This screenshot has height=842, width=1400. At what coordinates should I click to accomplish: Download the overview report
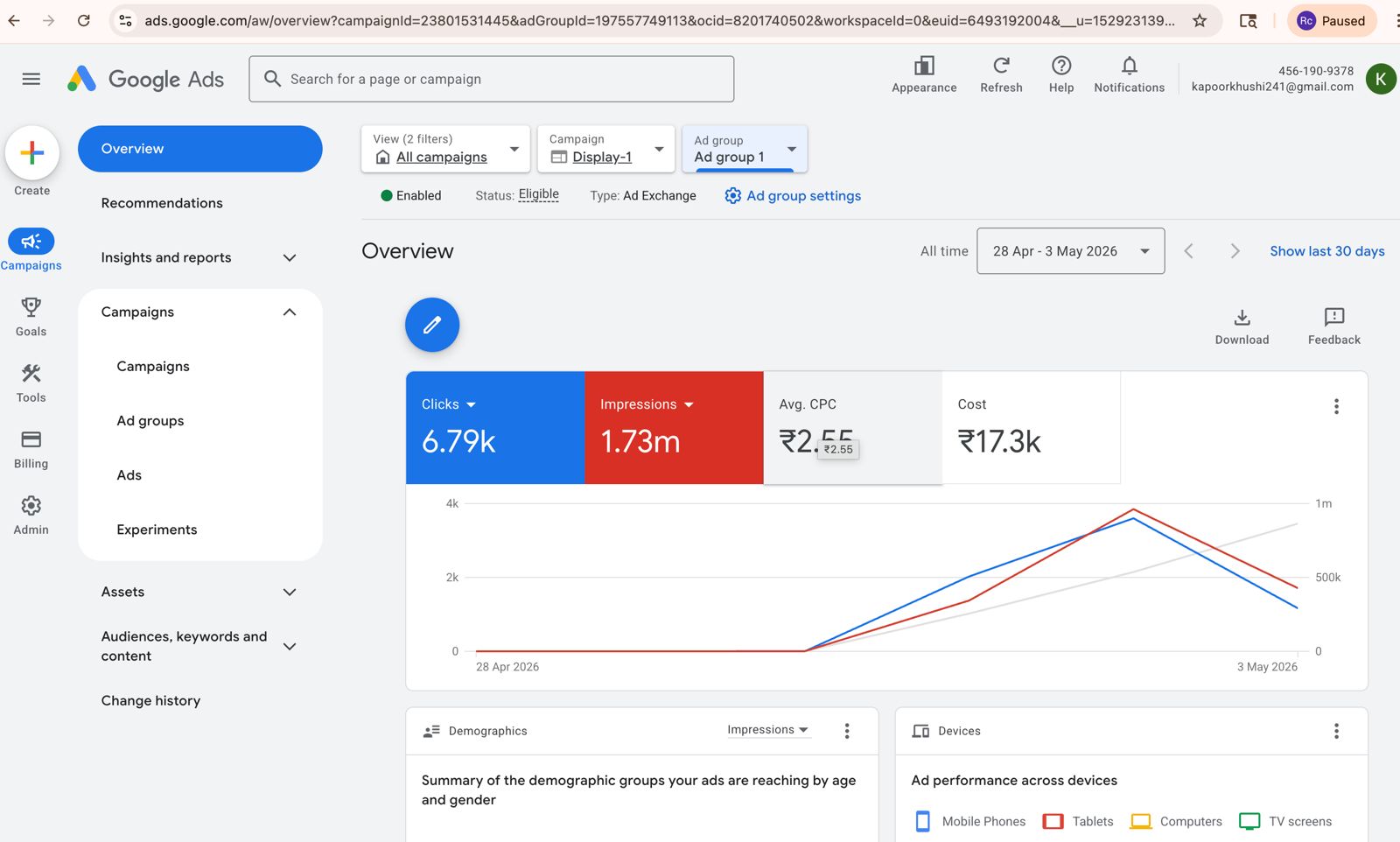(1242, 326)
